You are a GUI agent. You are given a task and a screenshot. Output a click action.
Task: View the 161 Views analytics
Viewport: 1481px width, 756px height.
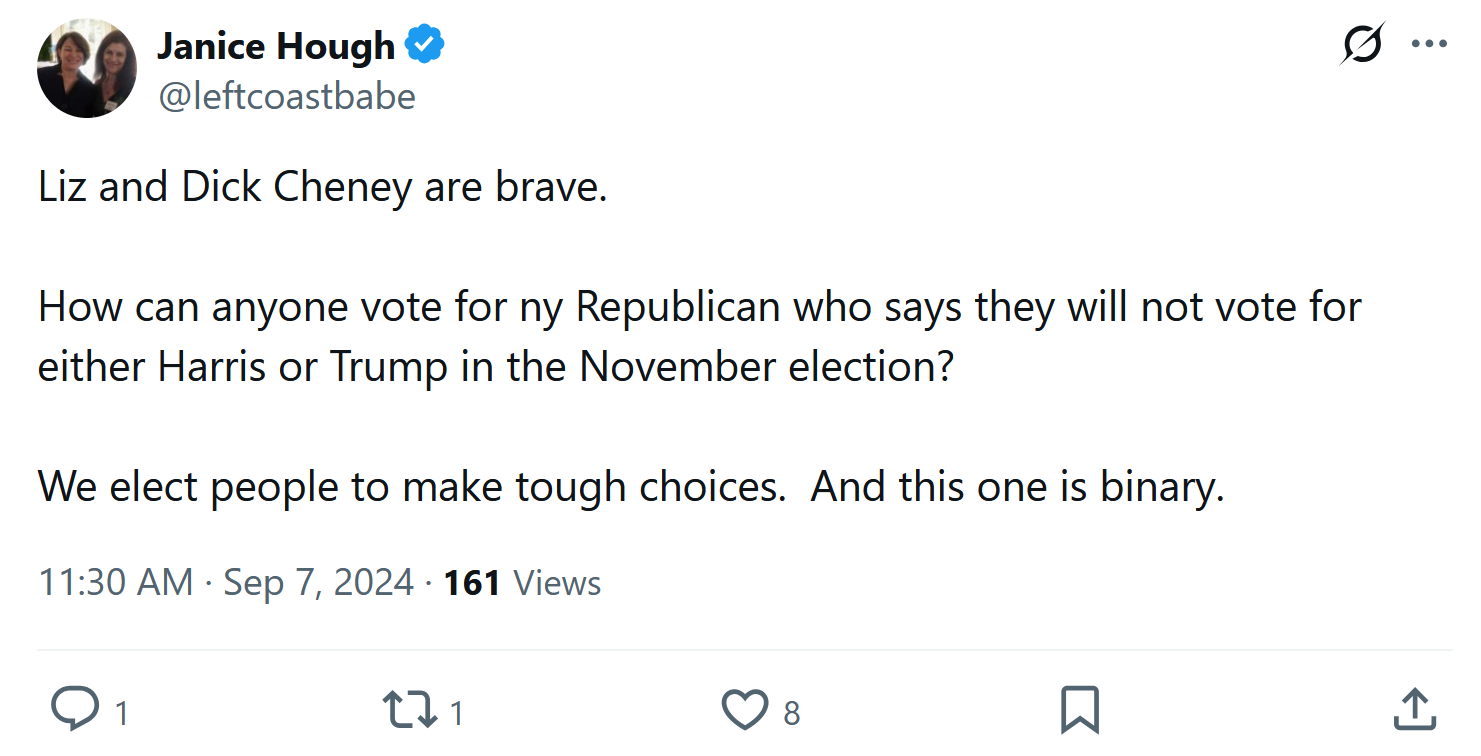click(522, 582)
